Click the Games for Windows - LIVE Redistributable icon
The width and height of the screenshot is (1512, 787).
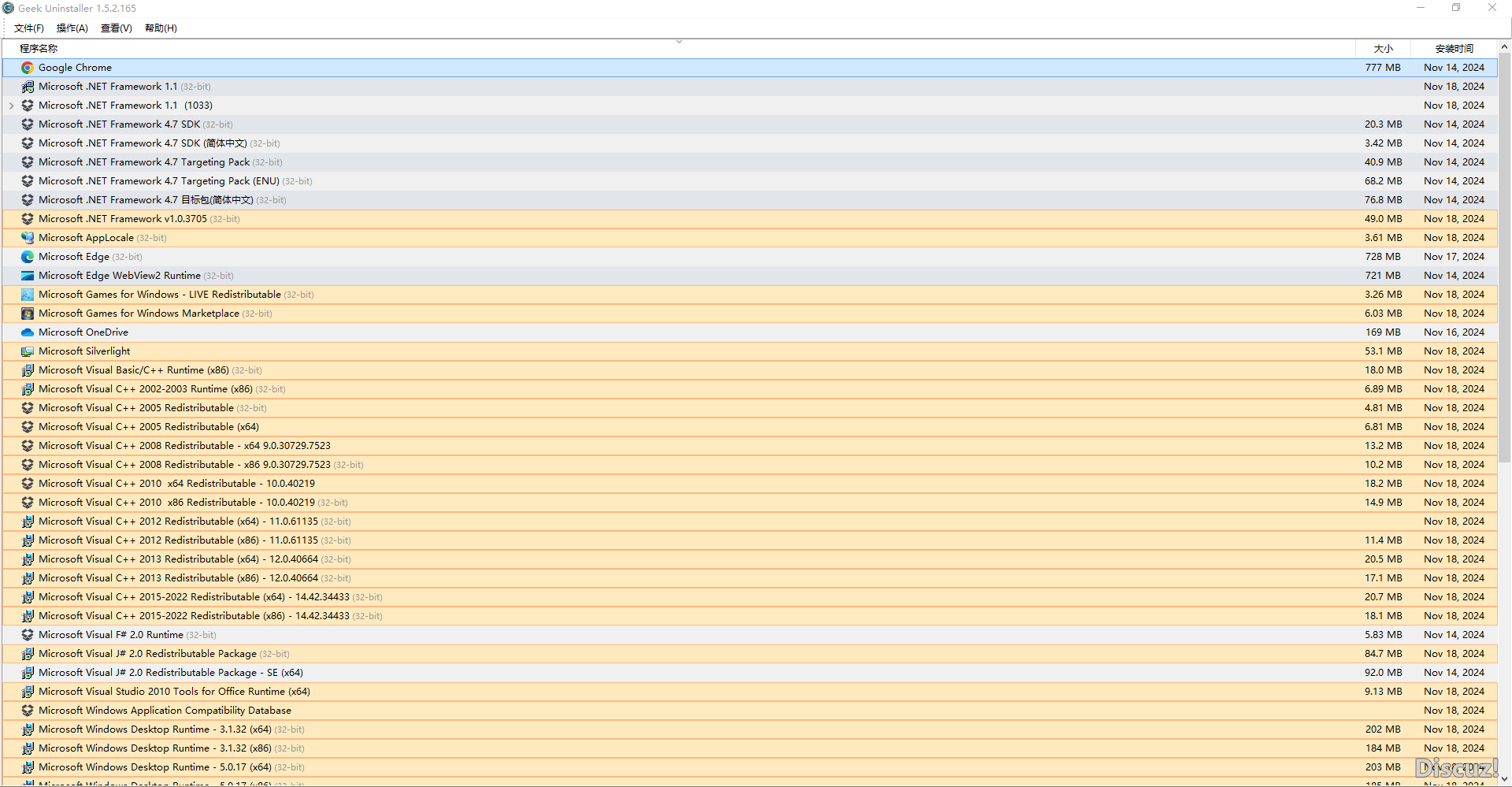(28, 294)
